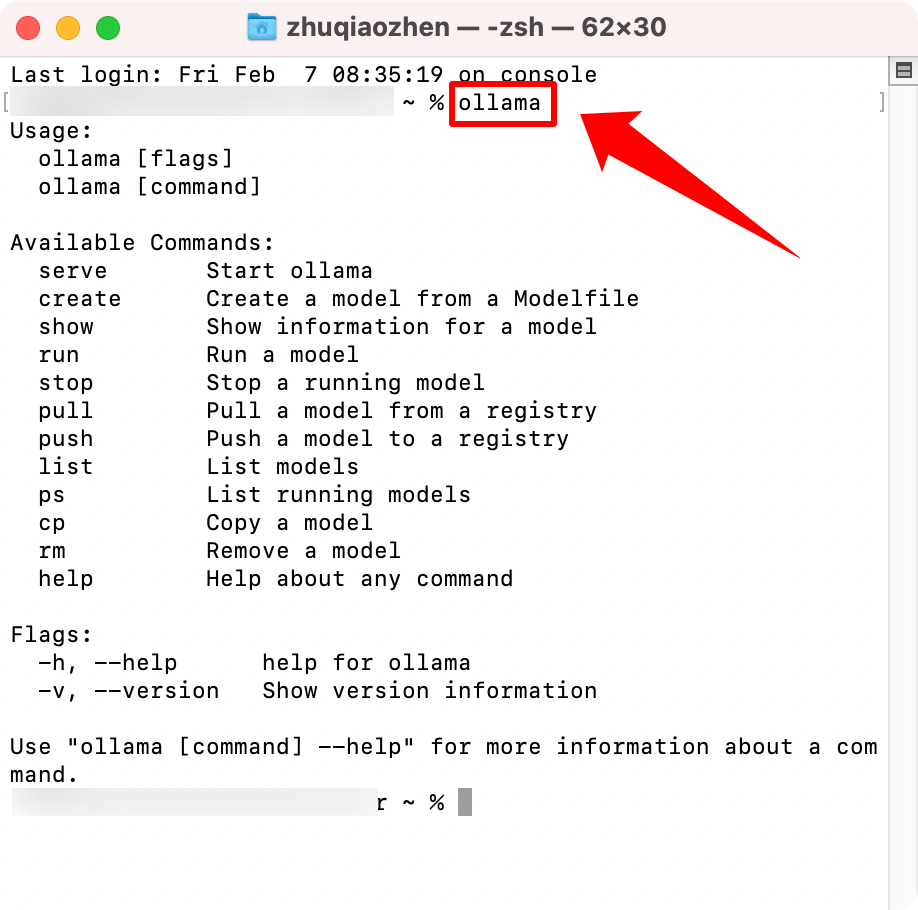Click the home folder proxy icon in title
The width and height of the screenshot is (918, 910).
point(262,28)
